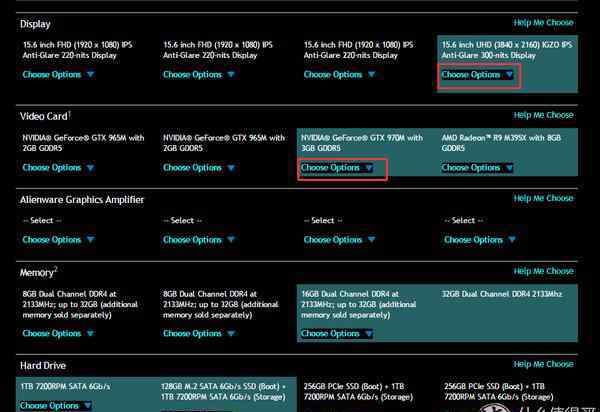The height and width of the screenshot is (412, 600).
Task: Select the AMD Radeon R9 M395X 8GB text
Action: [x=501, y=143]
